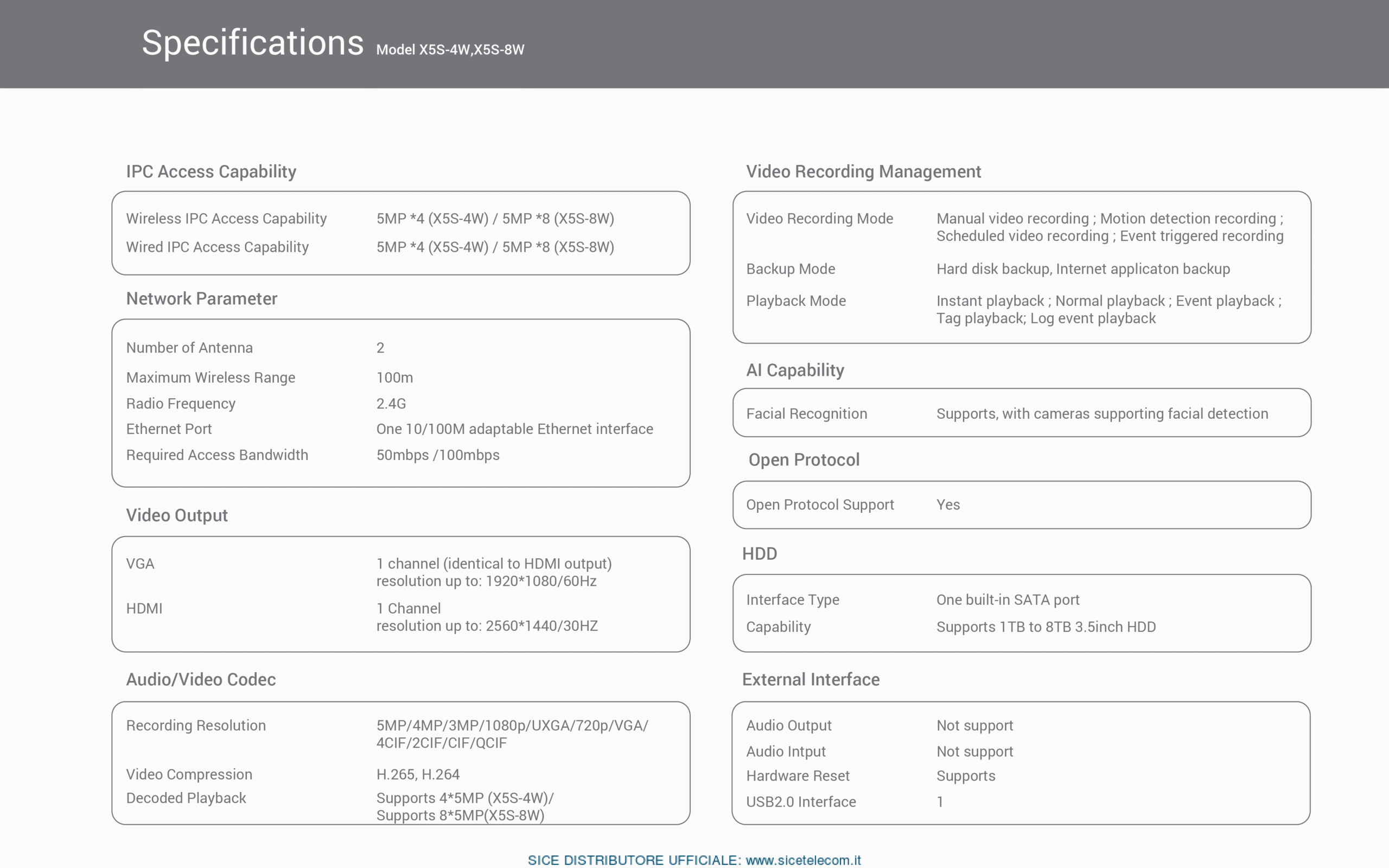The width and height of the screenshot is (1389, 868).
Task: Click the HDD section heading
Action: (x=760, y=553)
